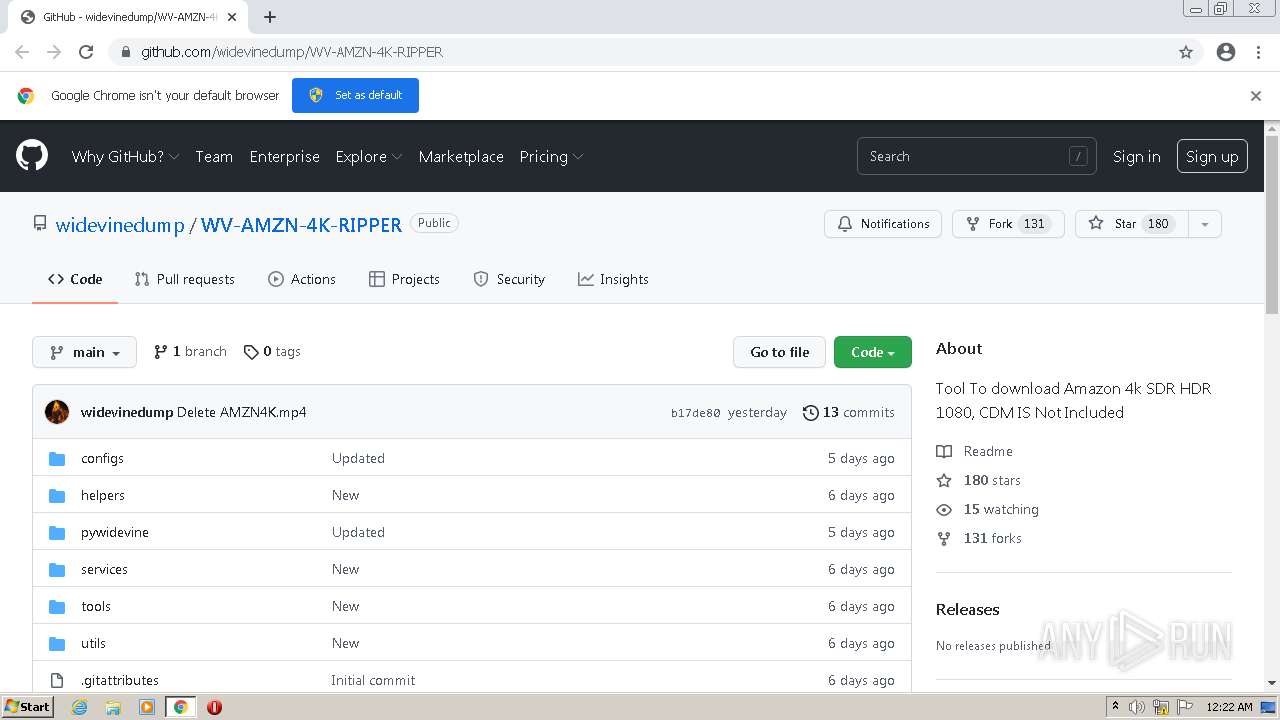Switch to the Pull requests tab

pyautogui.click(x=185, y=279)
